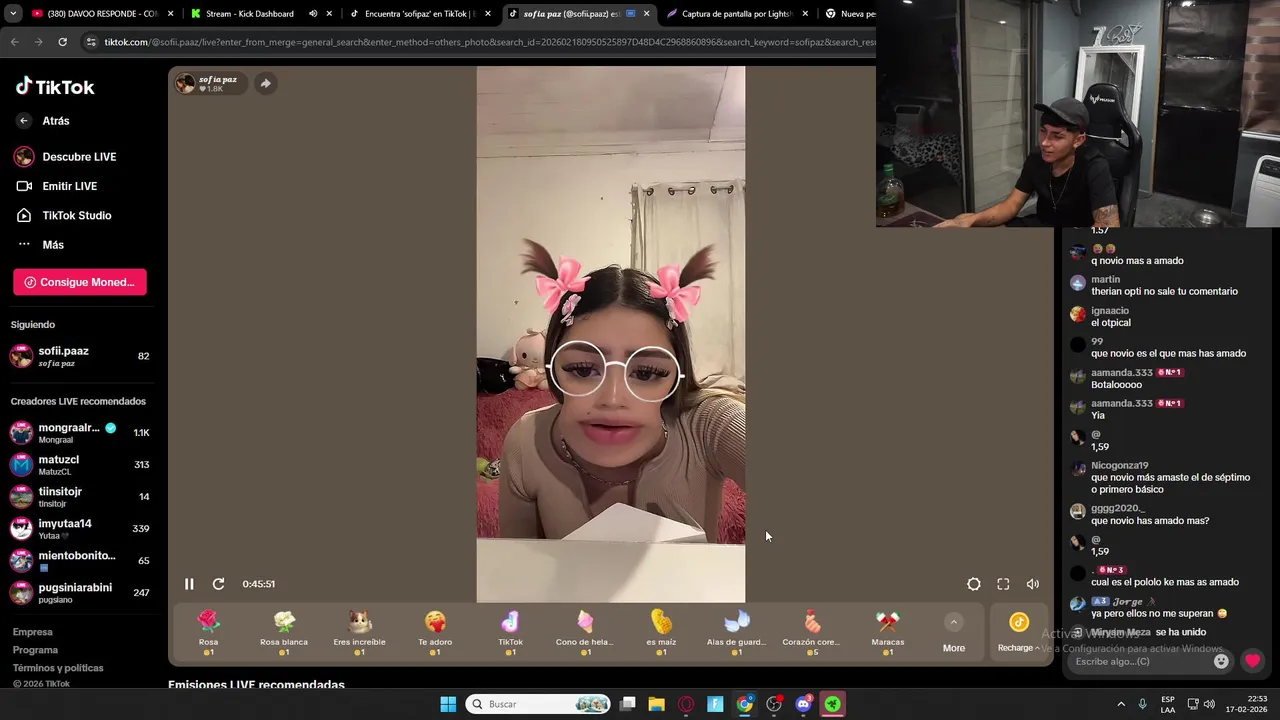Open followed creator sofii.paaz
Screen dimensions: 1280x720
coord(79,356)
